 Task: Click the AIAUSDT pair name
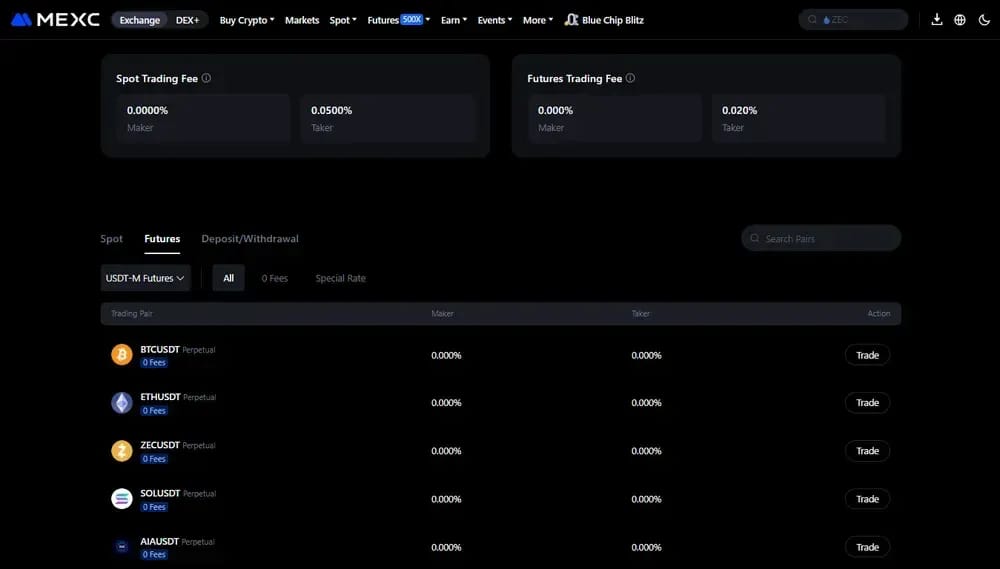159,542
